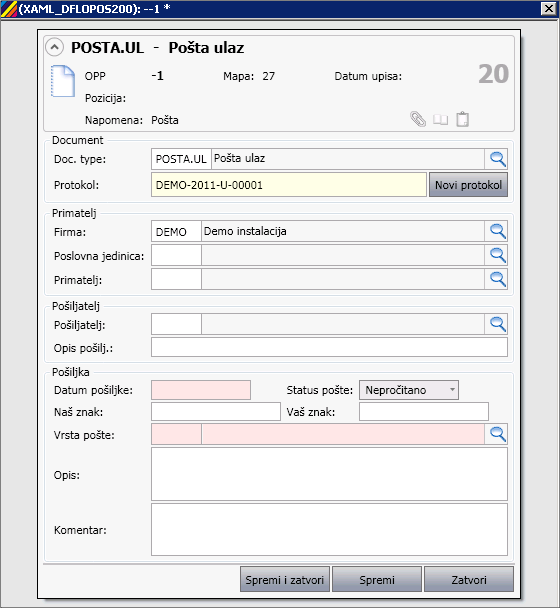The width and height of the screenshot is (560, 608).
Task: Collapse the POSTA.UL header panel
Action: (55, 47)
